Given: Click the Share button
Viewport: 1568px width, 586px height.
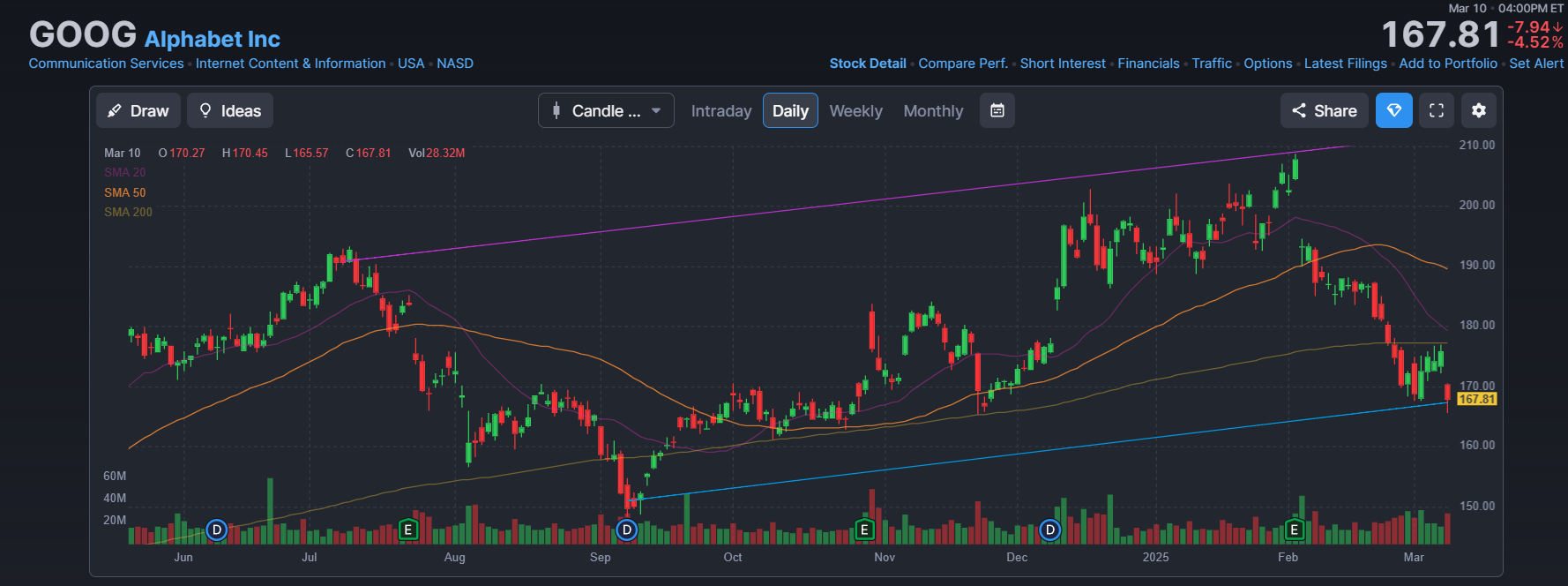Looking at the screenshot, I should point(1325,110).
